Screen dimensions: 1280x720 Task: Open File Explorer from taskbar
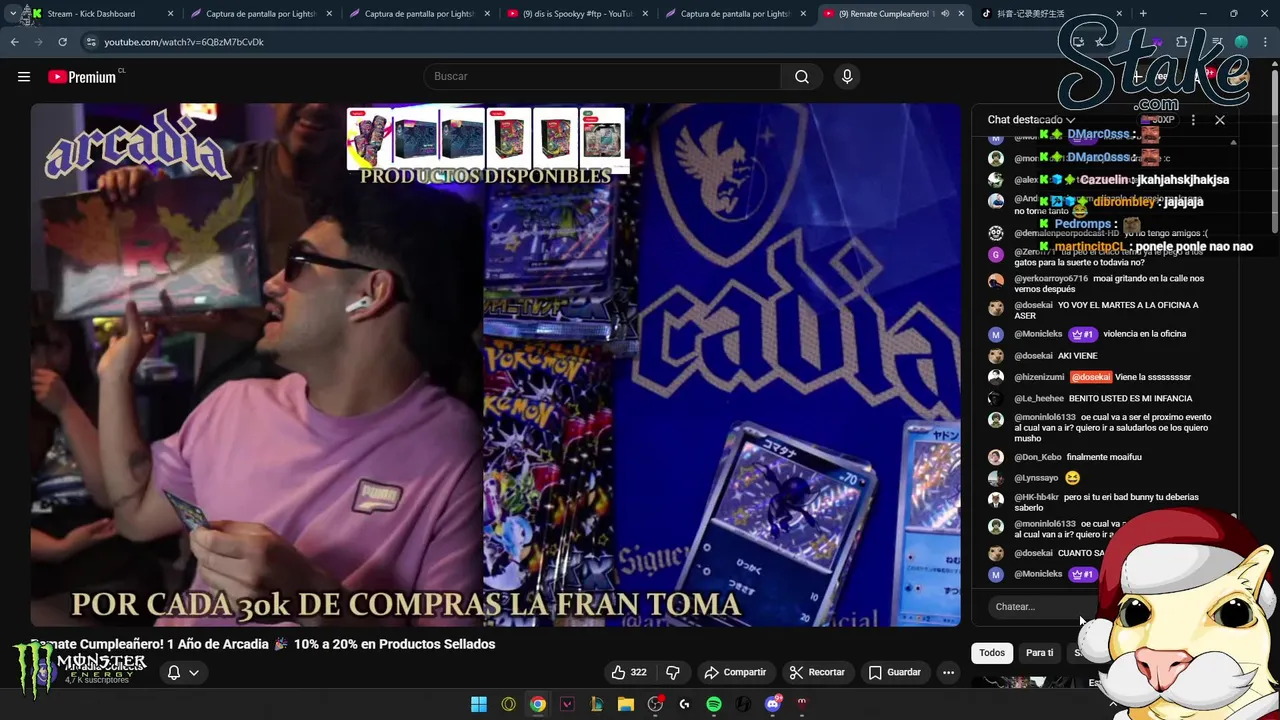626,704
